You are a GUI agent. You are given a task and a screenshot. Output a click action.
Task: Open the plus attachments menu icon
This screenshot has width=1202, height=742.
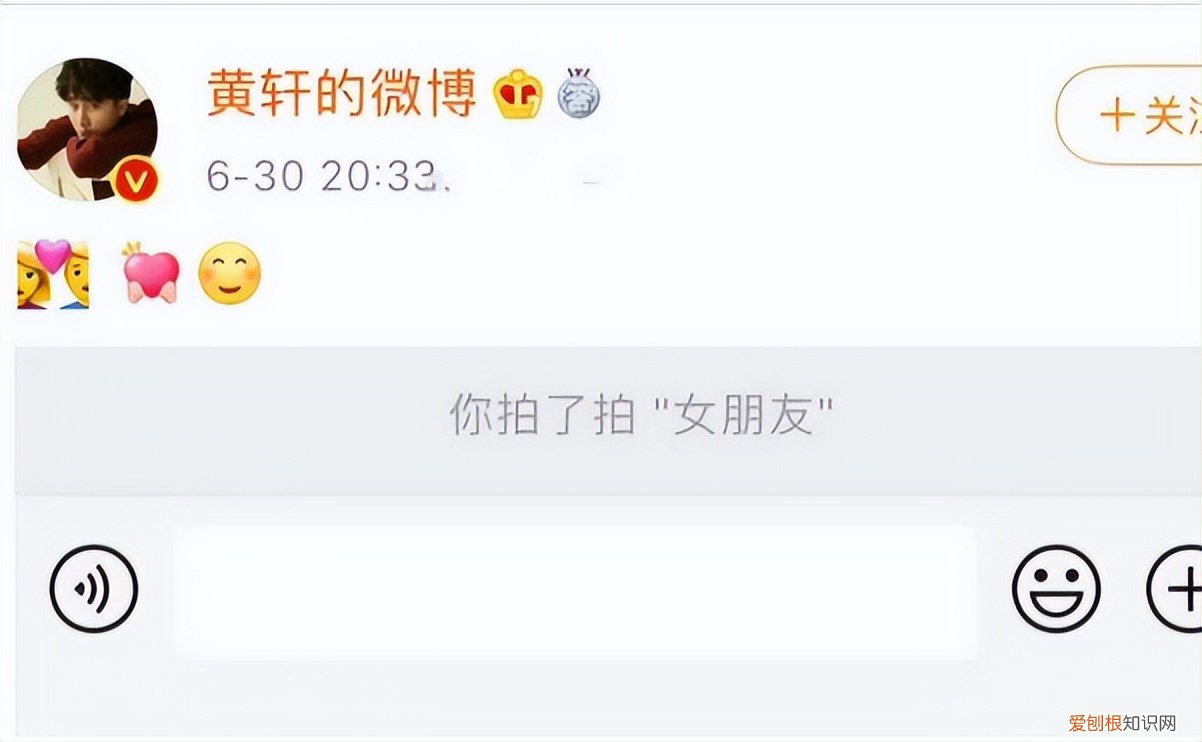(x=1175, y=589)
